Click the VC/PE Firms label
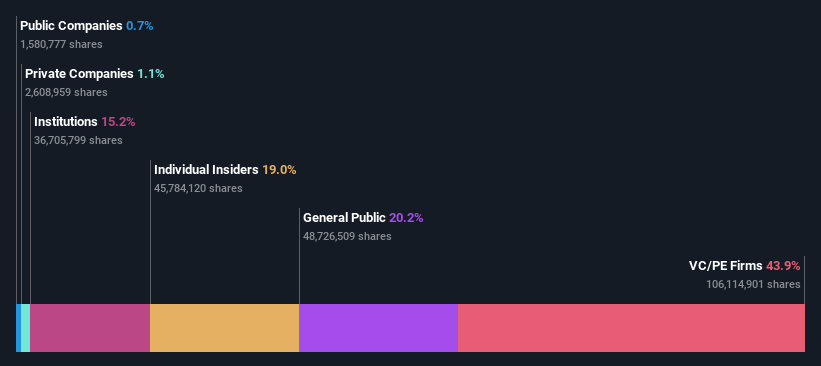Image resolution: width=821 pixels, height=366 pixels. click(x=726, y=266)
